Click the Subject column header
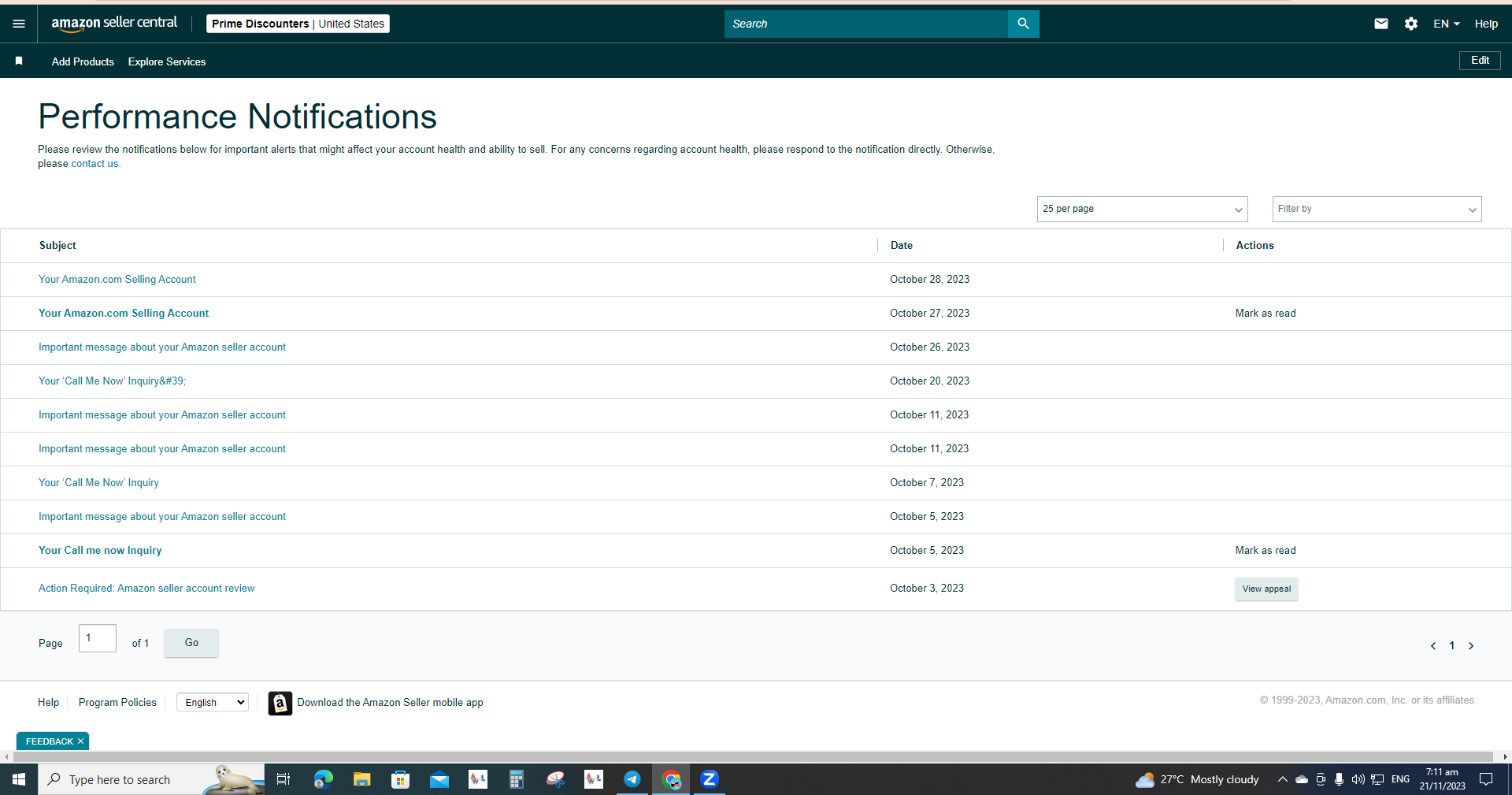 [x=57, y=245]
